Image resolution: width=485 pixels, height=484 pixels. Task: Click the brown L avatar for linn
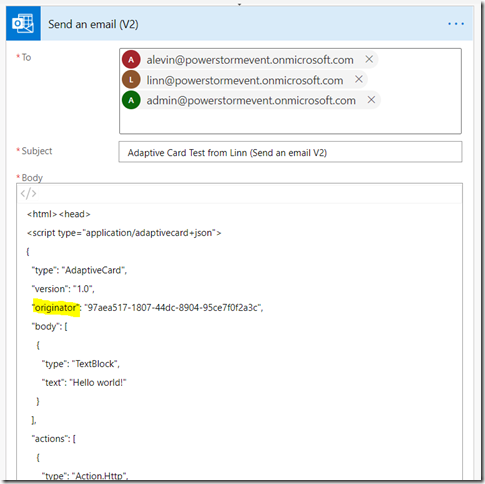(x=131, y=80)
